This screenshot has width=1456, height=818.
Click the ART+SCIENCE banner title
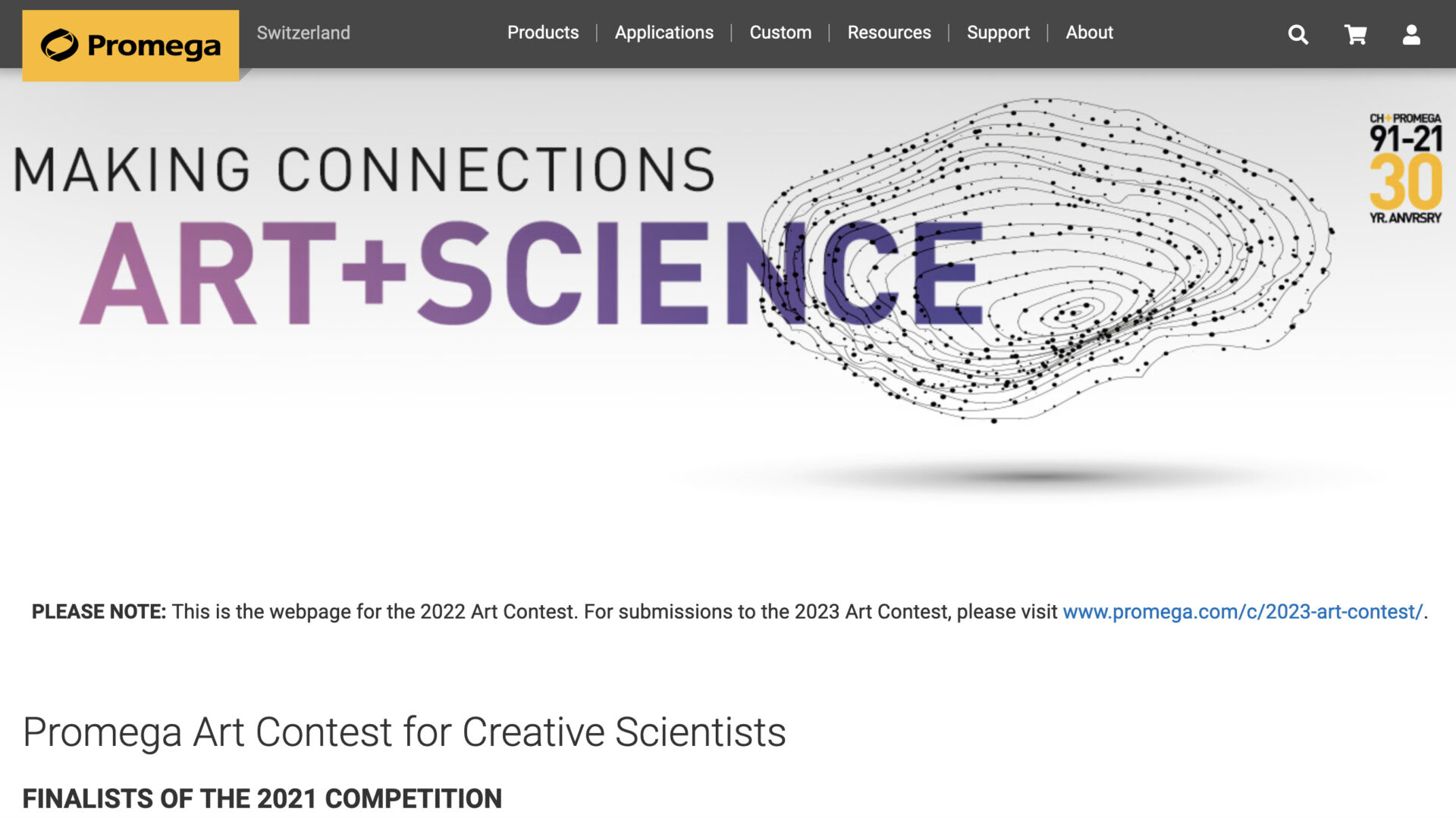click(x=531, y=273)
